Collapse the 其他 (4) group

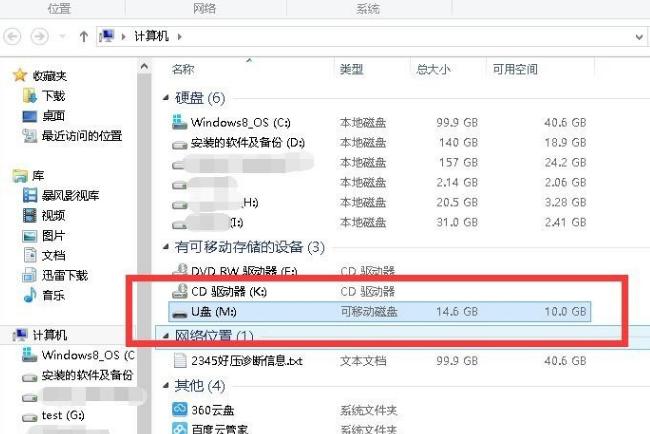click(165, 385)
